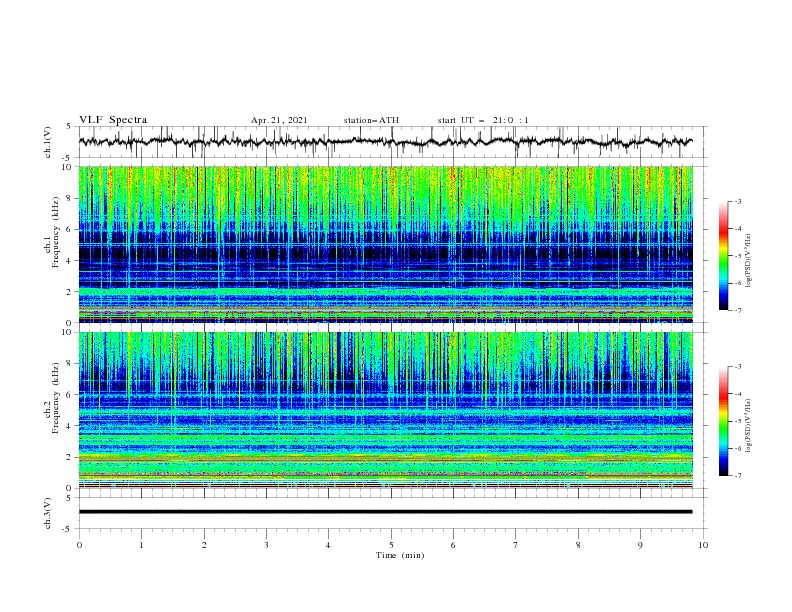Image resolution: width=792 pixels, height=612 pixels.
Task: Select the "Time (min)" x-axis label
Action: [x=400, y=555]
